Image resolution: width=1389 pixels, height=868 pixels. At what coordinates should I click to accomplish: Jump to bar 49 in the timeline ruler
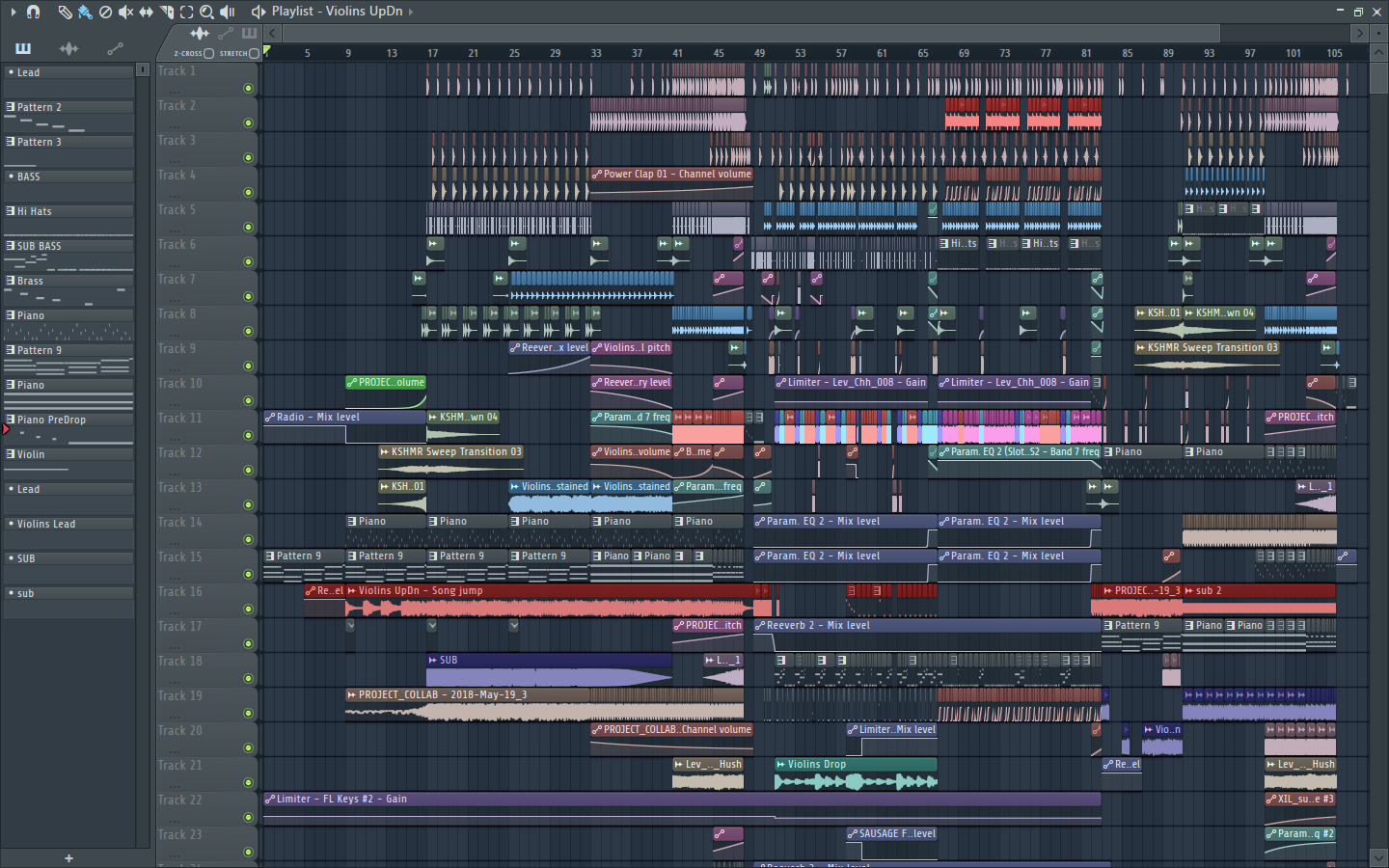click(759, 54)
